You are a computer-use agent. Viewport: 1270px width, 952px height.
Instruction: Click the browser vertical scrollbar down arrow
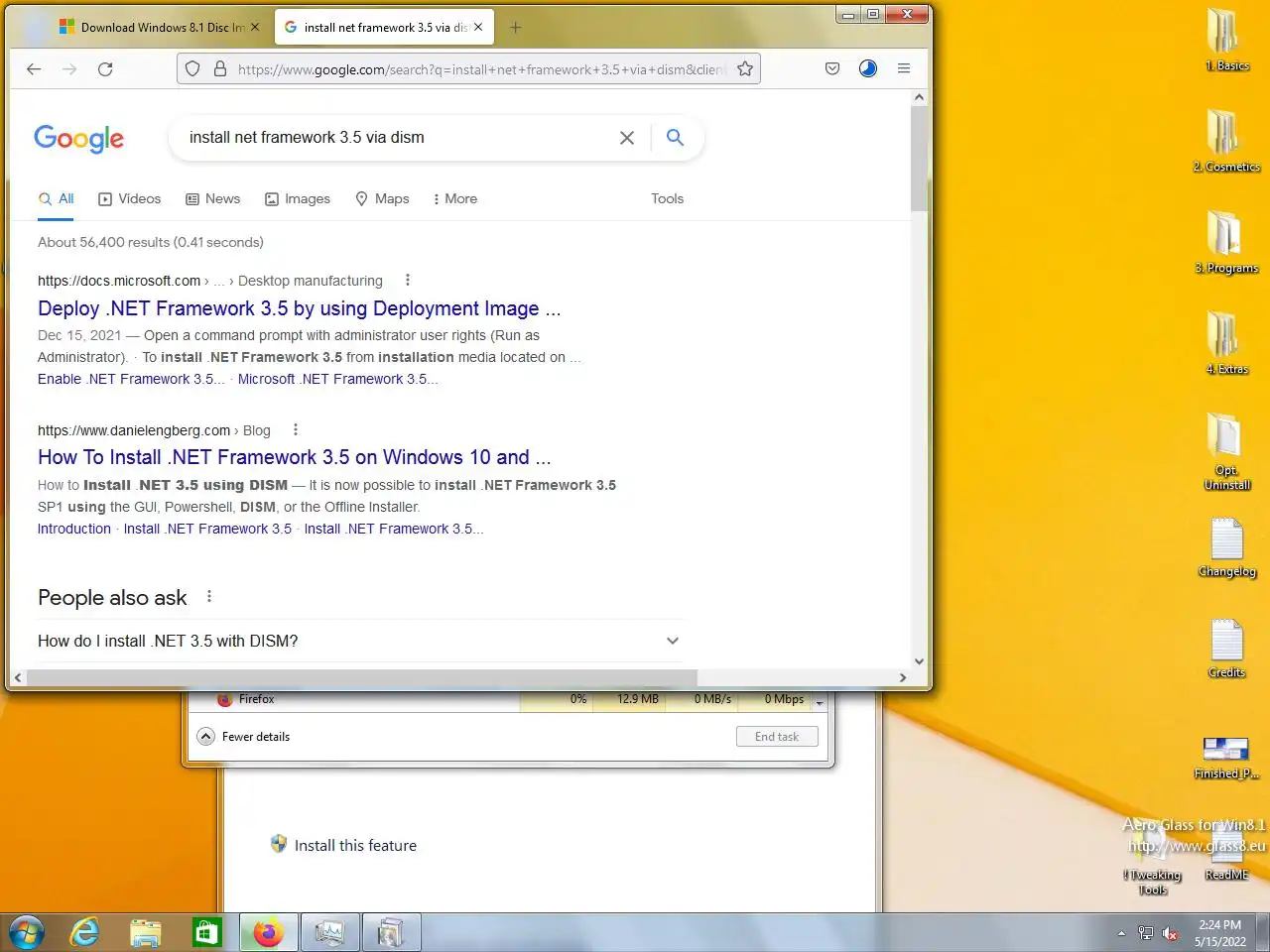[919, 661]
